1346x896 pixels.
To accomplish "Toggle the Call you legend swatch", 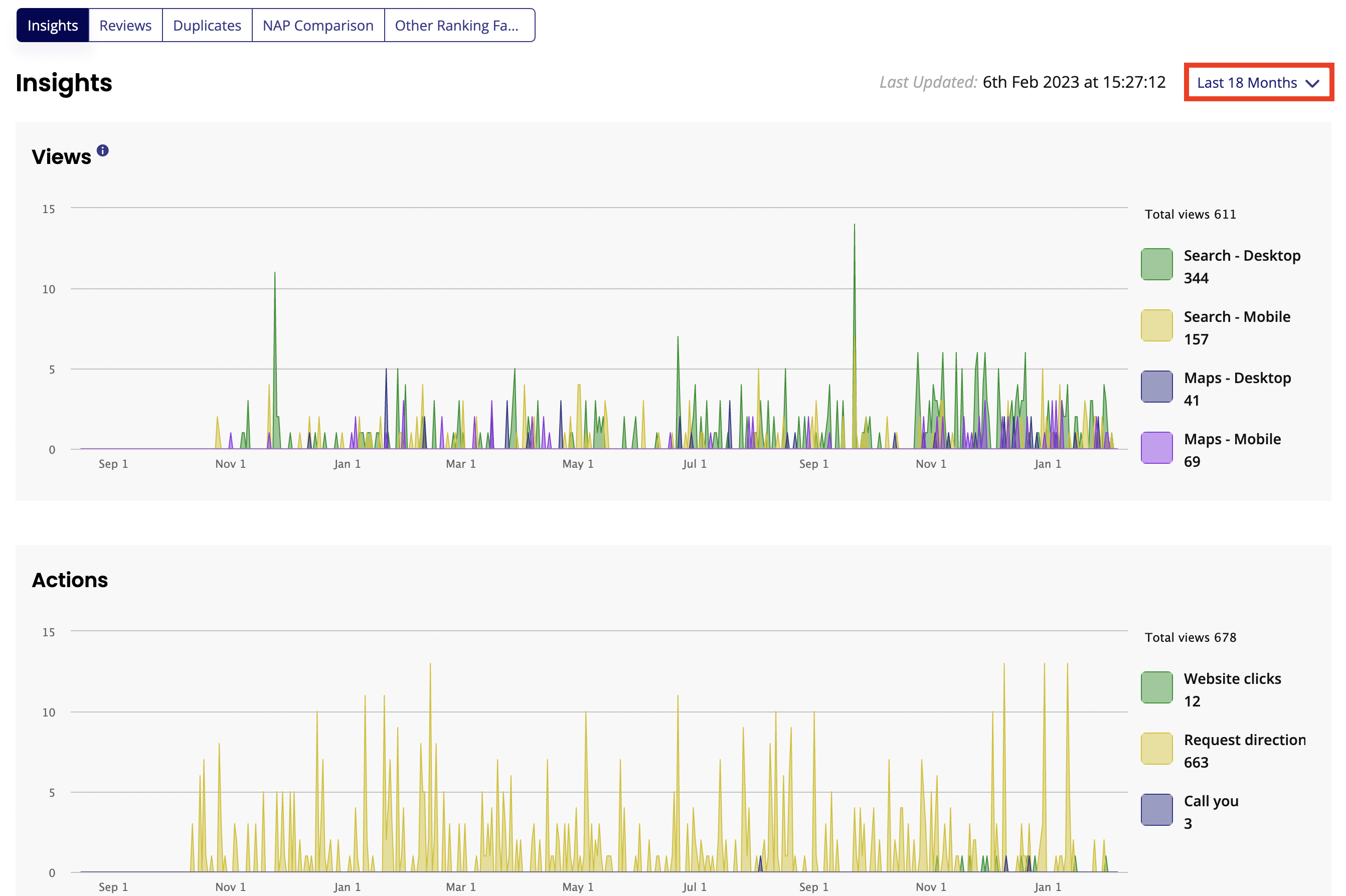I will 1156,809.
